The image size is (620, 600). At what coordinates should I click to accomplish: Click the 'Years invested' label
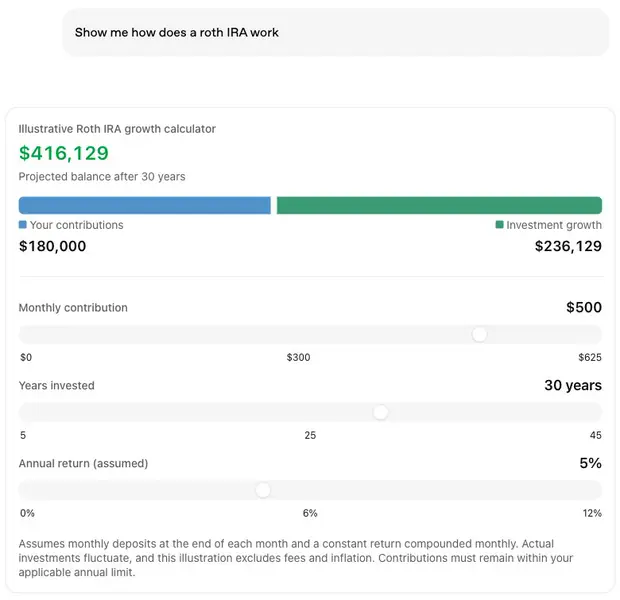click(57, 386)
